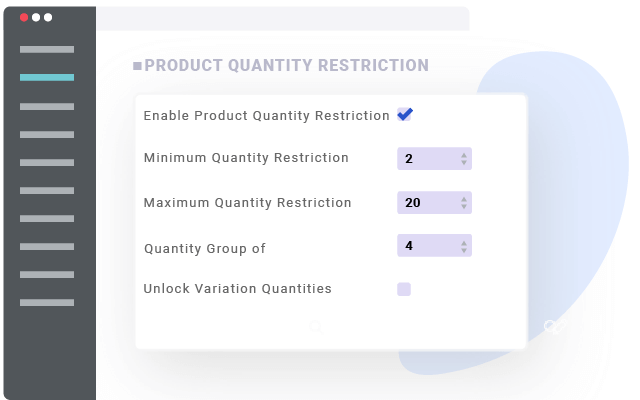Uncheck Enable Product Quantity Restriction checkbox
The height and width of the screenshot is (400, 640).
coord(404,115)
